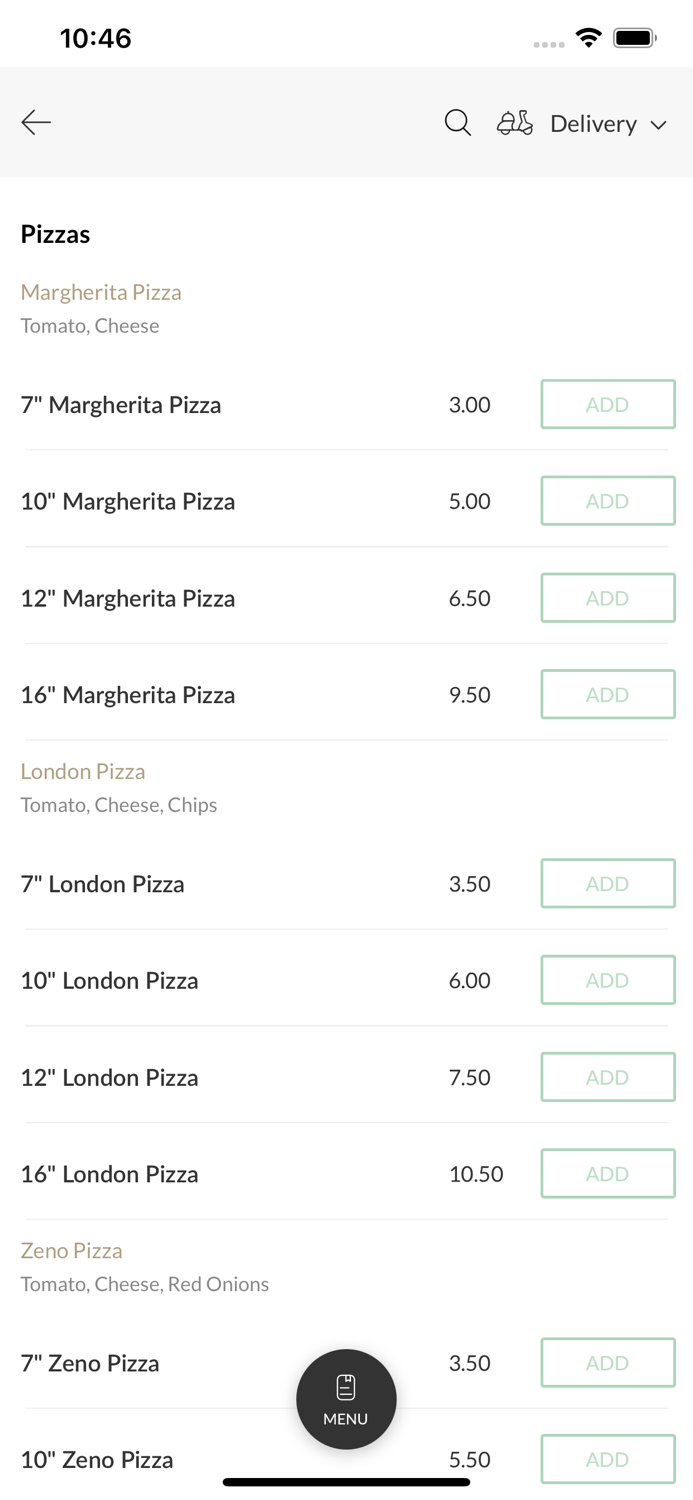Tap the MENU floating button icon
This screenshot has width=693, height=1500.
point(346,1399)
